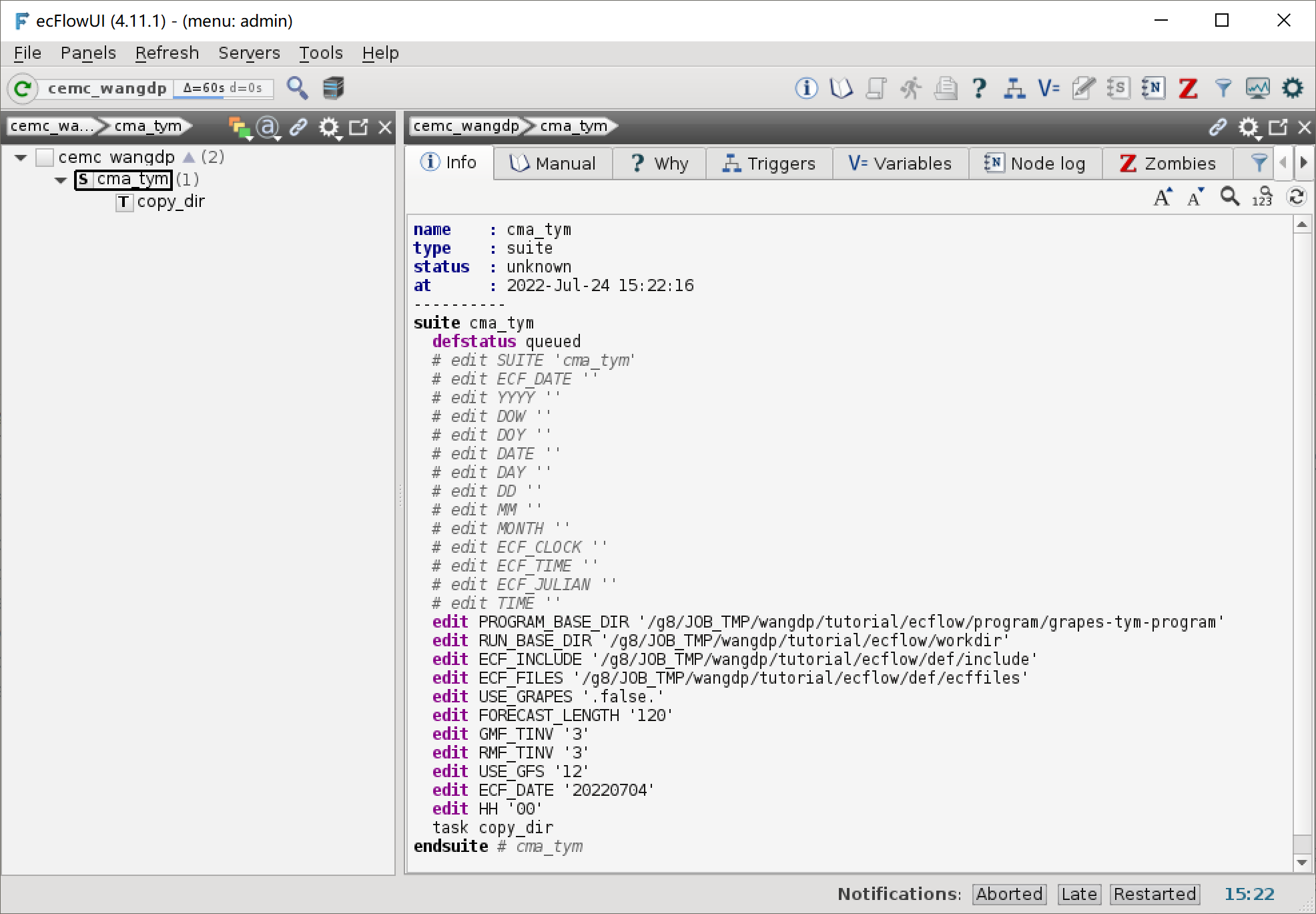1316x914 pixels.
Task: Click the Variables V= icon in main toolbar
Action: [1048, 88]
